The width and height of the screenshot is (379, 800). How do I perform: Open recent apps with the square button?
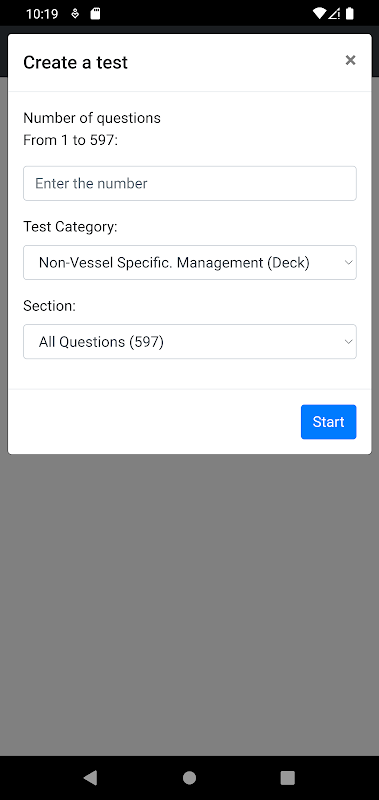288,778
